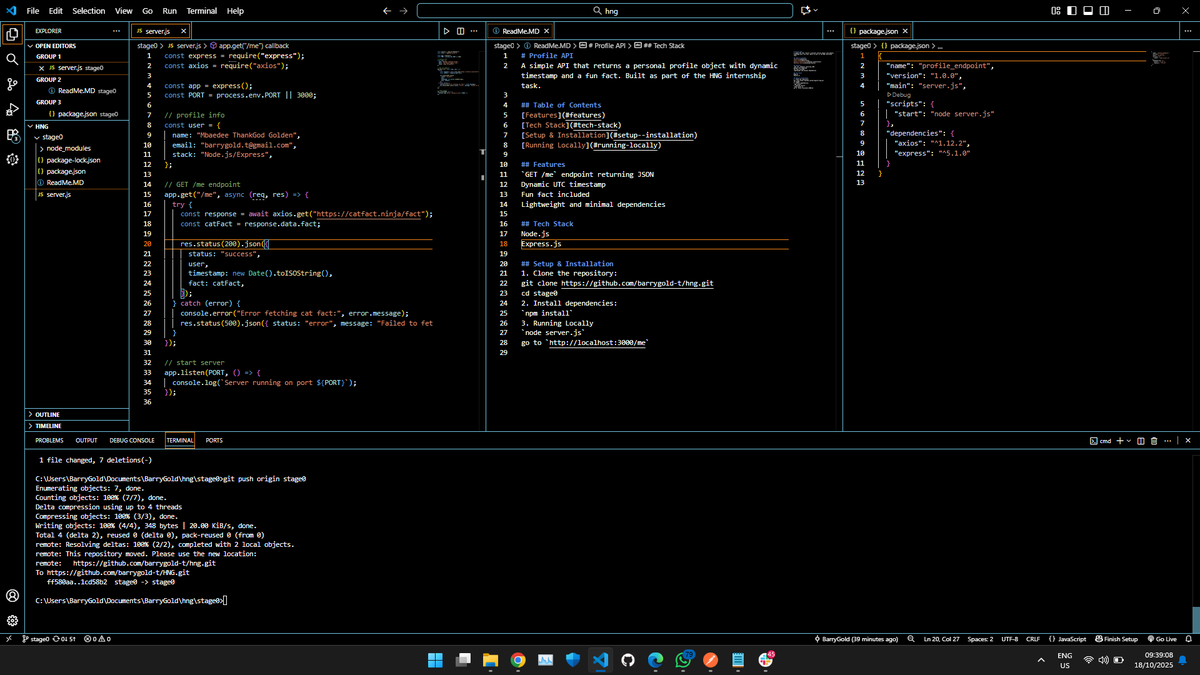Open the Manage gear icon at bottom left

coord(11,621)
